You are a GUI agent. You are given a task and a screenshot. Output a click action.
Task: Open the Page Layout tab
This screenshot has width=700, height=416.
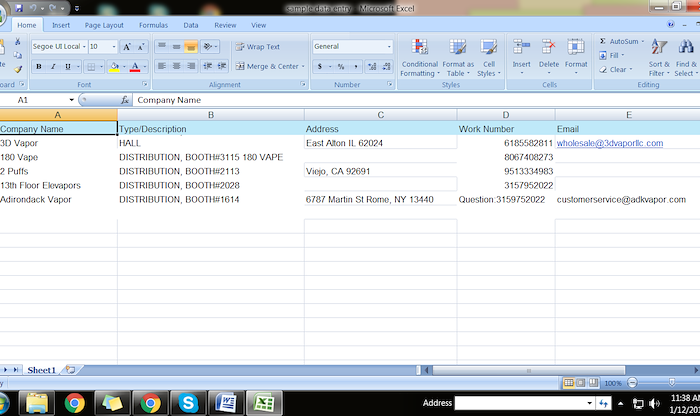tap(104, 25)
